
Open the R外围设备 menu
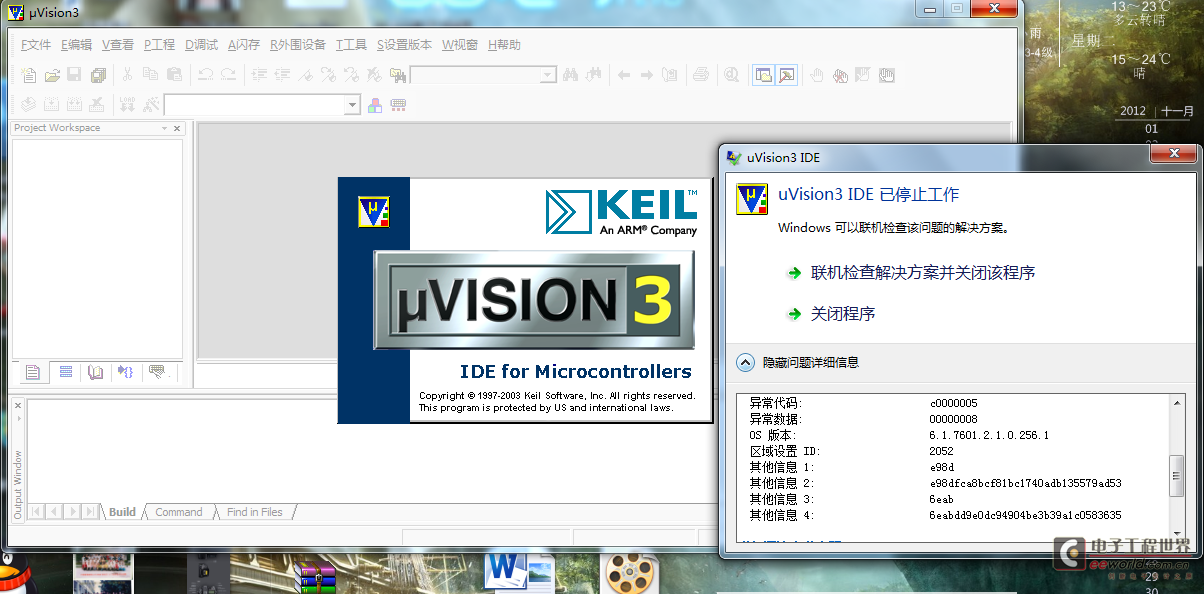point(298,45)
